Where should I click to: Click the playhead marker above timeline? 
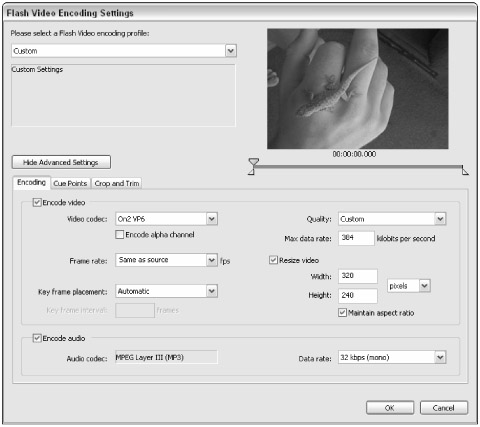pyautogui.click(x=254, y=162)
